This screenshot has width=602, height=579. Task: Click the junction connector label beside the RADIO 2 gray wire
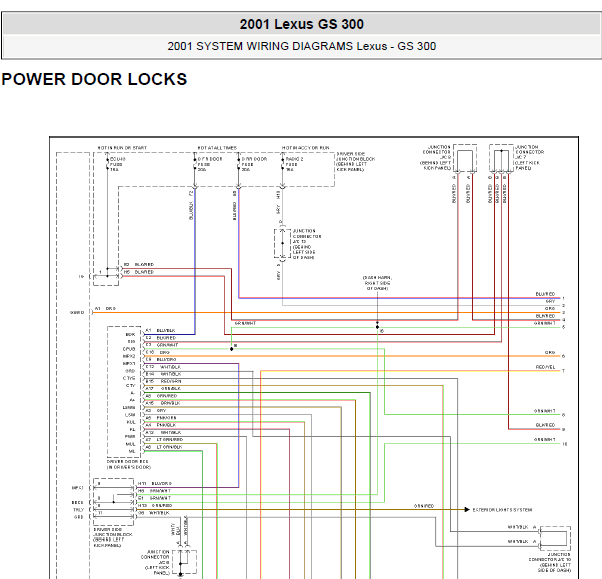point(306,244)
